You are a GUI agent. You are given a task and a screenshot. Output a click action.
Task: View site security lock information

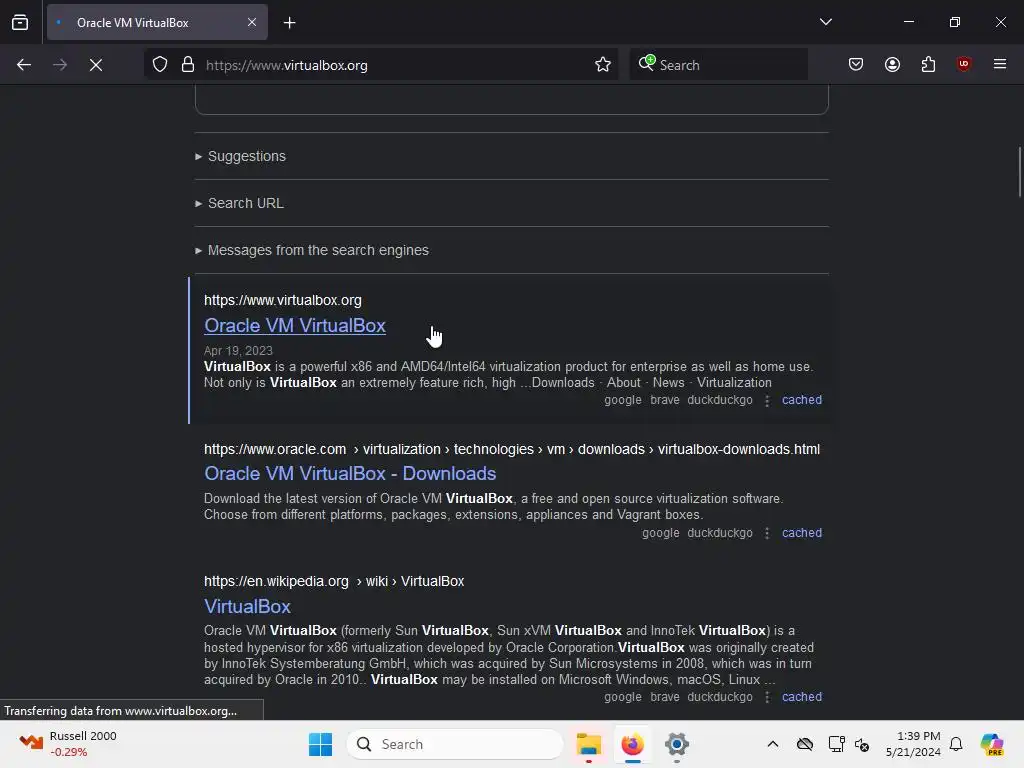click(x=188, y=65)
